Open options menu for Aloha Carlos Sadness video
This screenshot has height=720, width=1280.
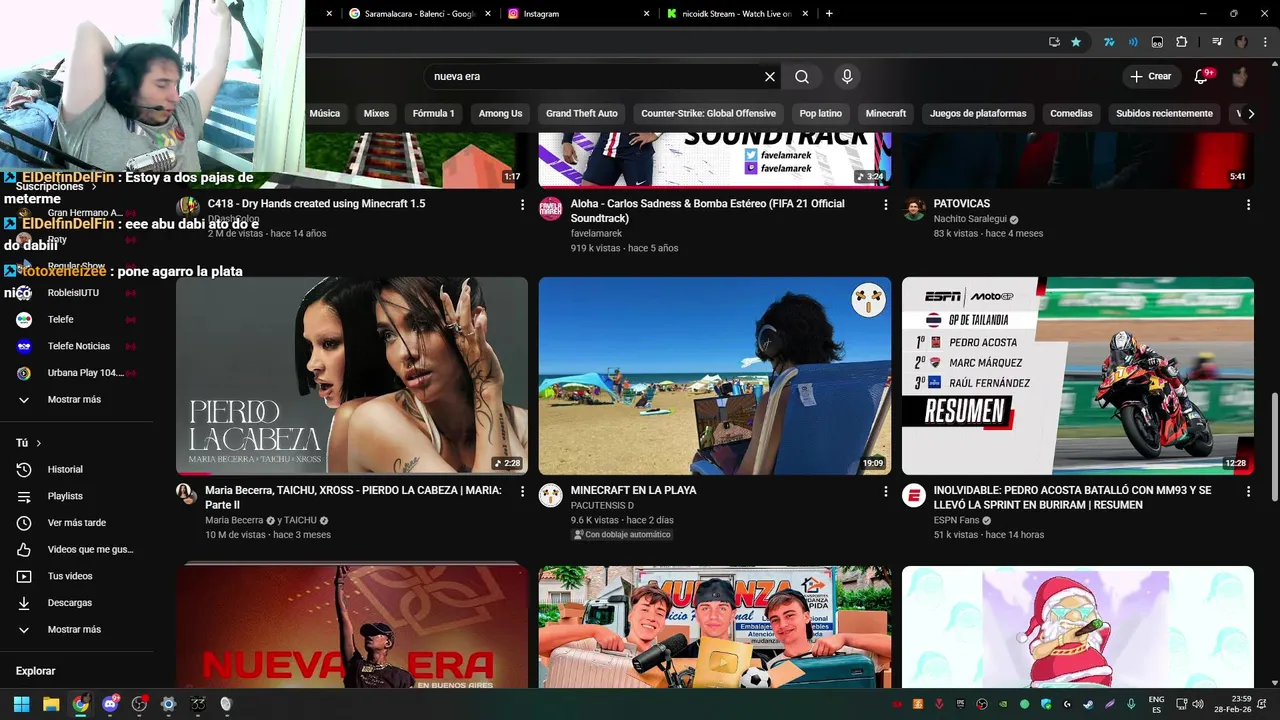[x=885, y=205]
